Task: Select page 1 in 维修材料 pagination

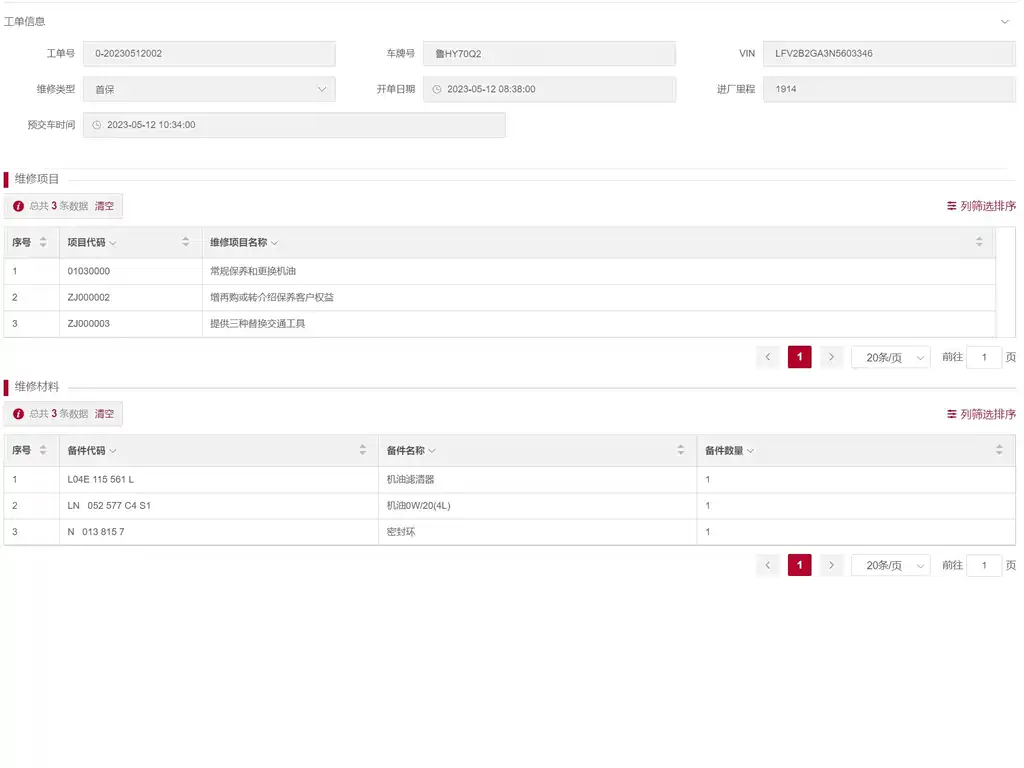Action: [x=799, y=565]
